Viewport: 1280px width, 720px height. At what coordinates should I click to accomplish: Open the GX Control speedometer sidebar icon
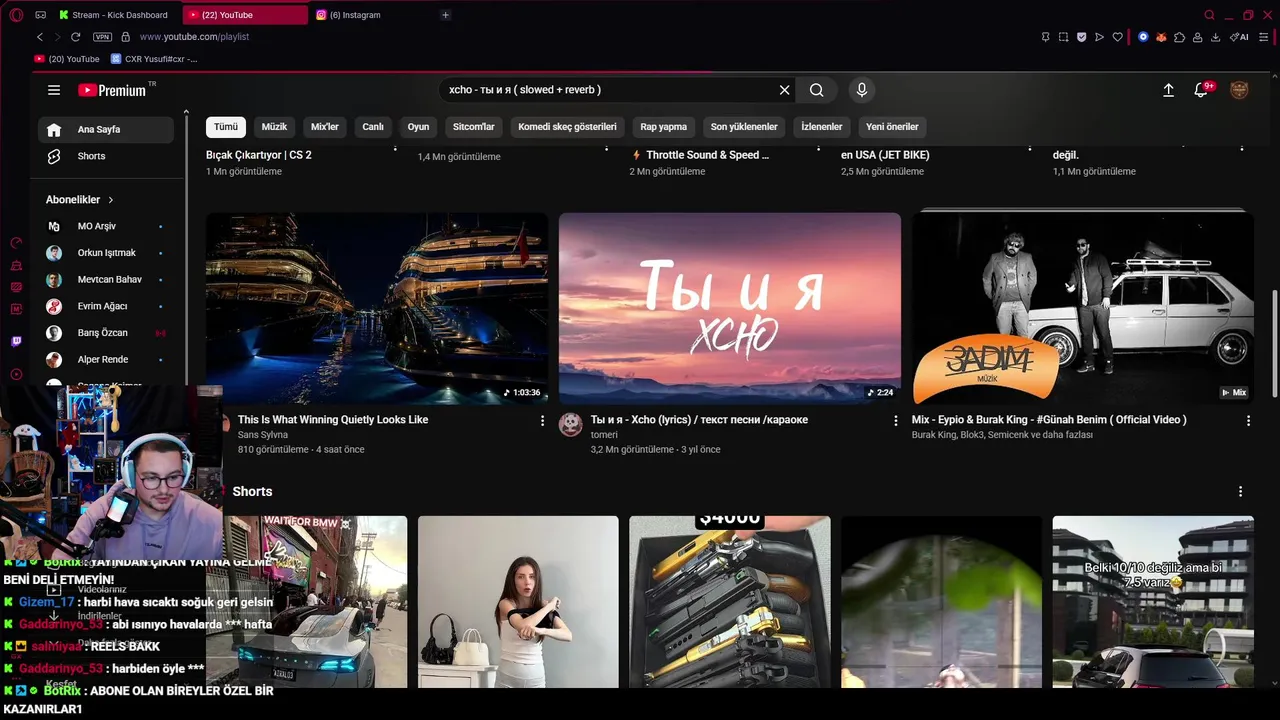click(16, 243)
